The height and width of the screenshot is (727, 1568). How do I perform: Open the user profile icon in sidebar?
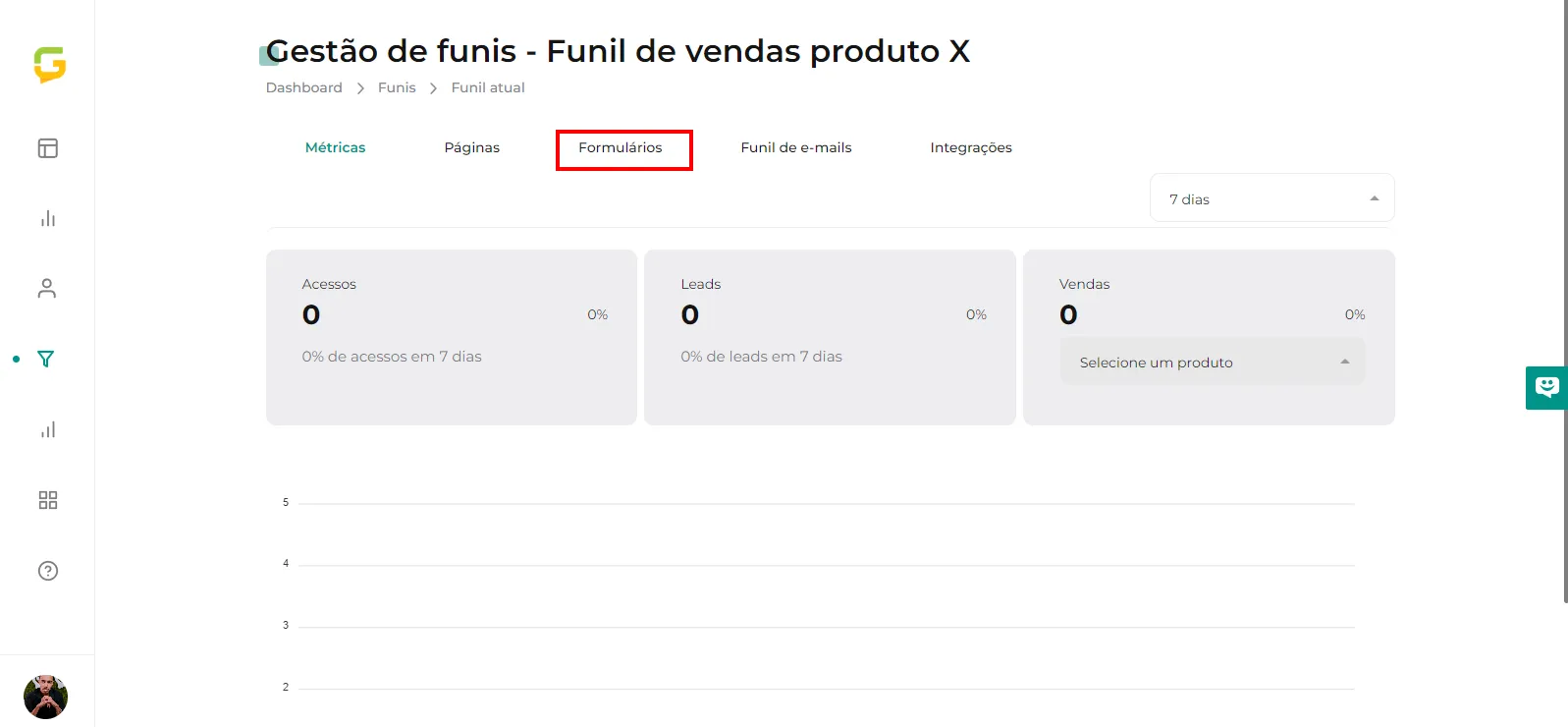coord(47,288)
